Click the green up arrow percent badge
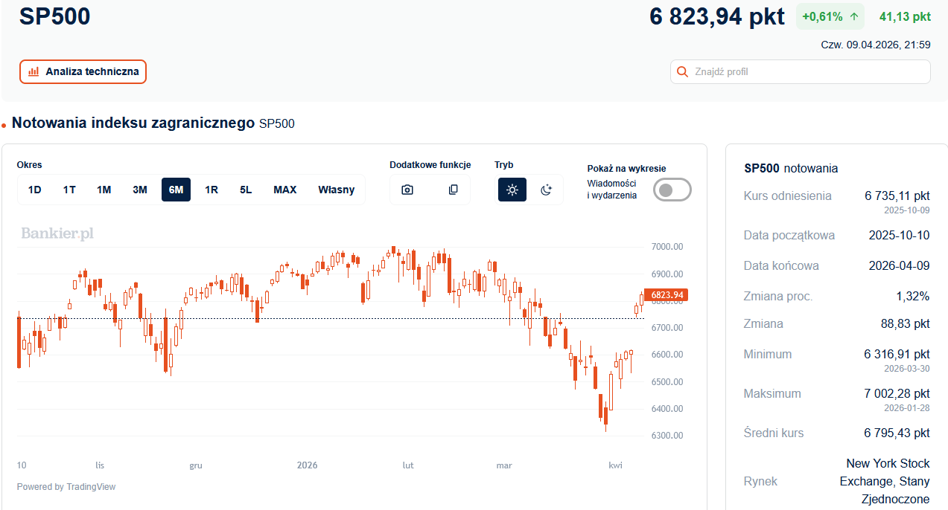The width and height of the screenshot is (948, 510). click(x=830, y=17)
